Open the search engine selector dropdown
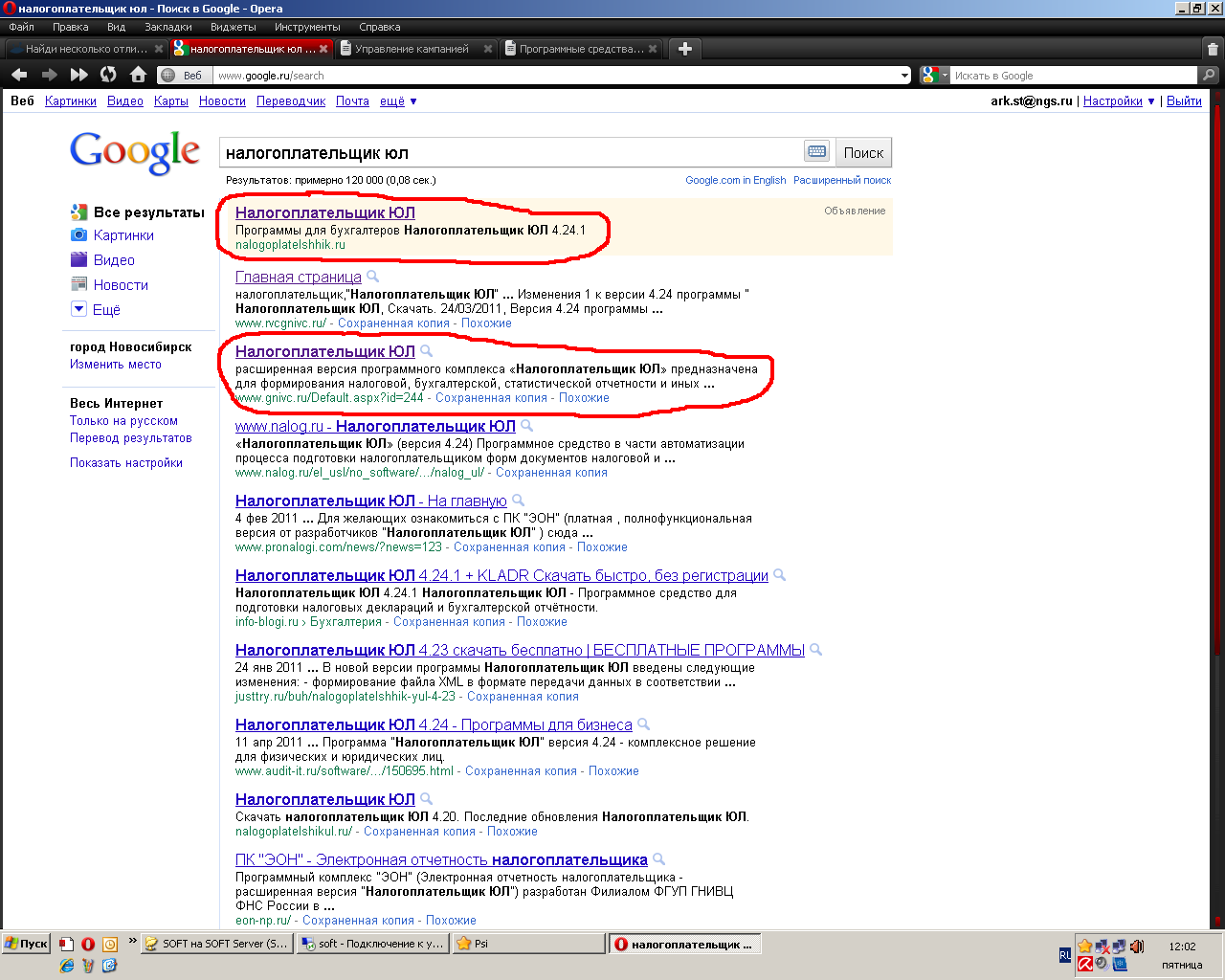Viewport: 1225px width, 980px height. (935, 76)
